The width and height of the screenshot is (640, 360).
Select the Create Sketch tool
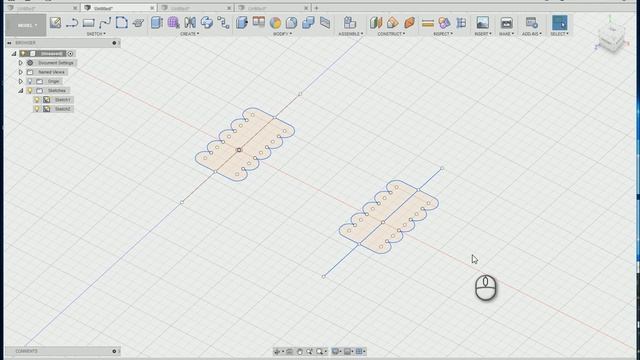tap(55, 22)
